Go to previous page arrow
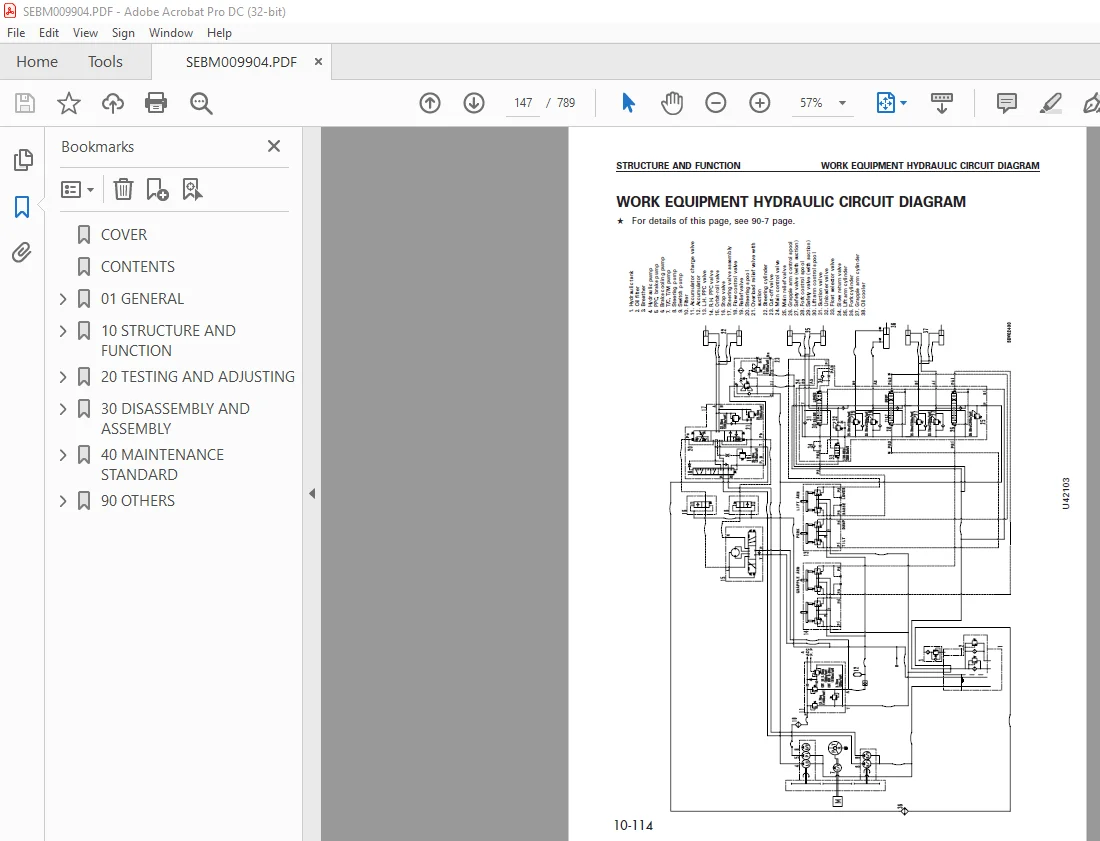Image resolution: width=1100 pixels, height=841 pixels. click(430, 103)
